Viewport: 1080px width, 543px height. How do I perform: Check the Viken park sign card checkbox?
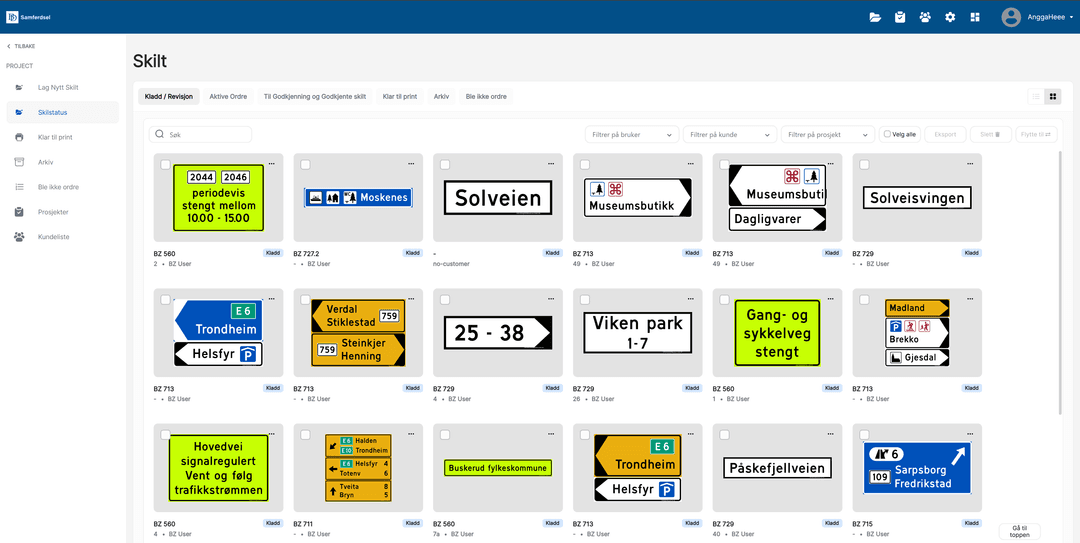[x=585, y=300]
